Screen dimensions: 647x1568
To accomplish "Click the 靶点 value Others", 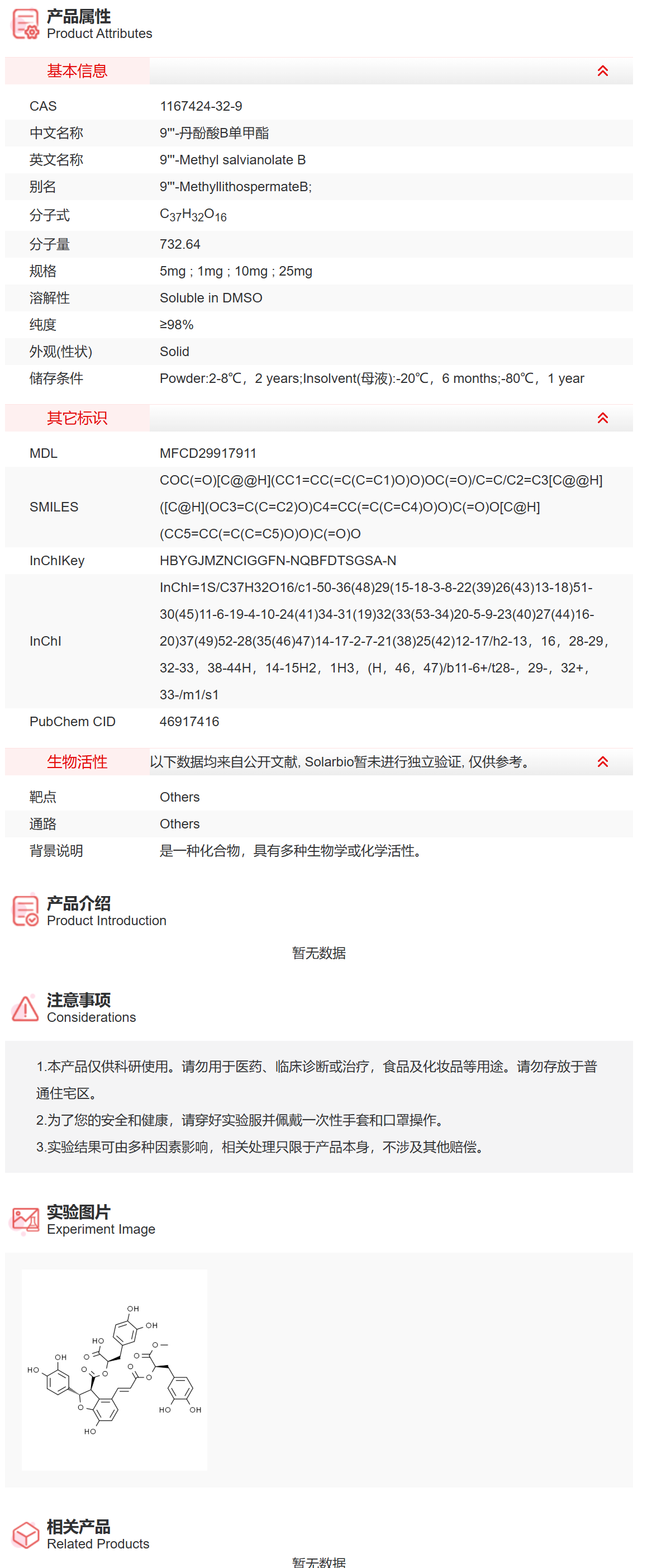I will (179, 797).
